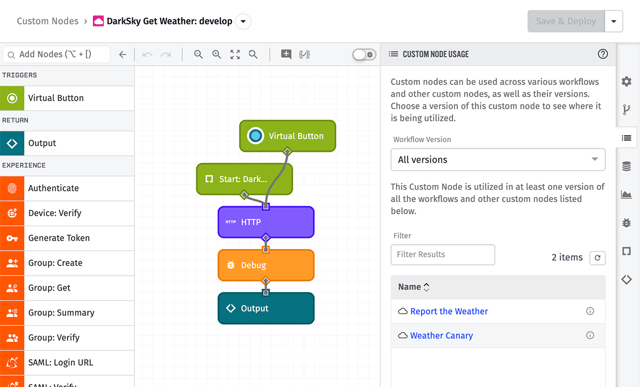The width and height of the screenshot is (640, 387).
Task: Click the zoom out magnifier icon
Action: (x=198, y=54)
